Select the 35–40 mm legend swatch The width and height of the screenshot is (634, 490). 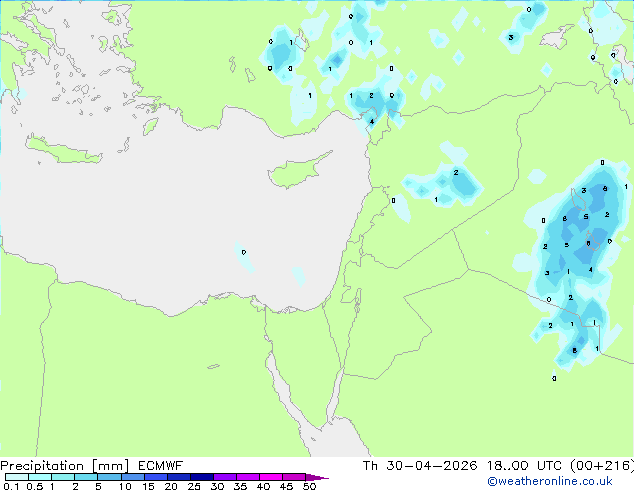(247, 477)
